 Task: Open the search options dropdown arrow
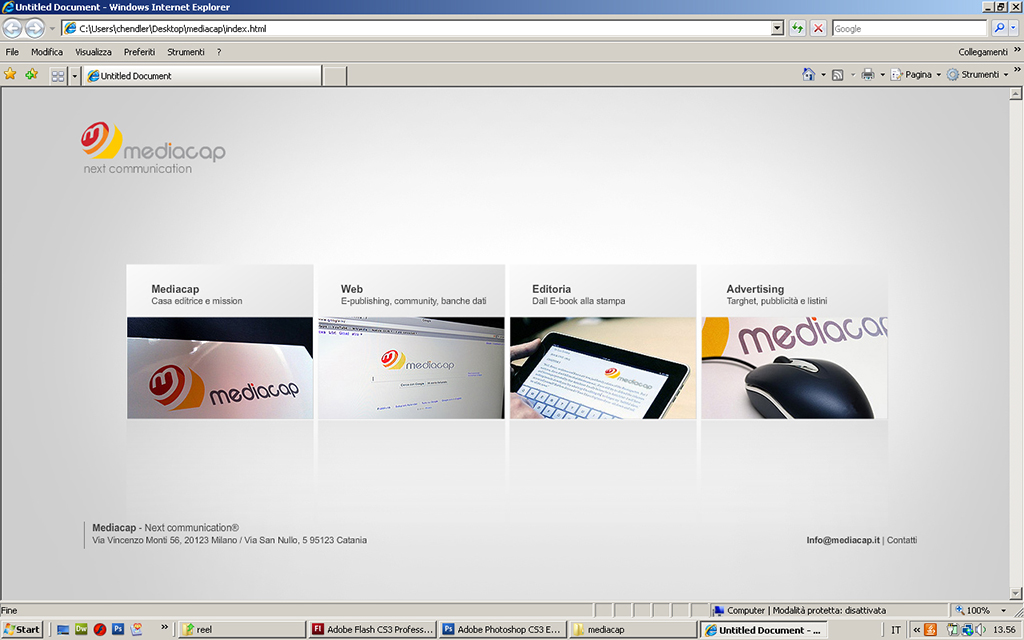[1014, 28]
